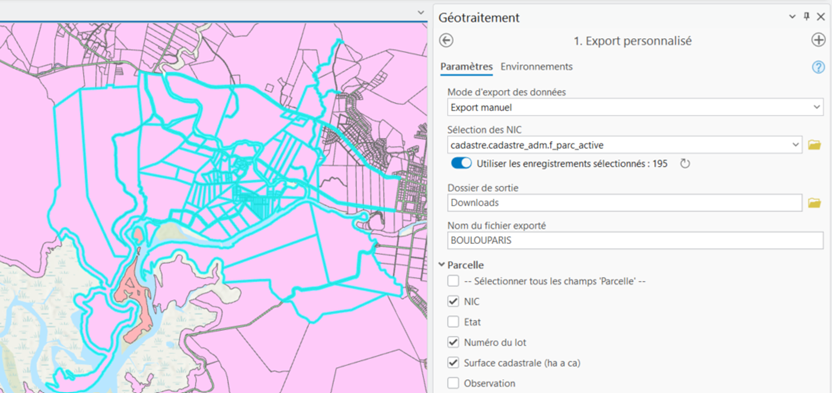832x393 pixels.
Task: Toggle Utiliser les enregistrements sélectionnés switch
Action: point(461,163)
